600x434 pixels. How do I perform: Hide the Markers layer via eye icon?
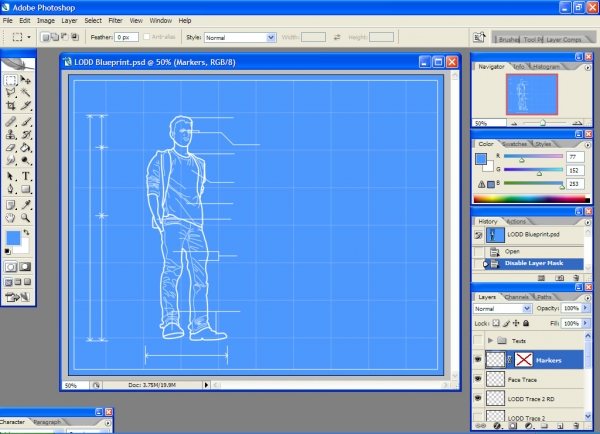click(x=478, y=360)
